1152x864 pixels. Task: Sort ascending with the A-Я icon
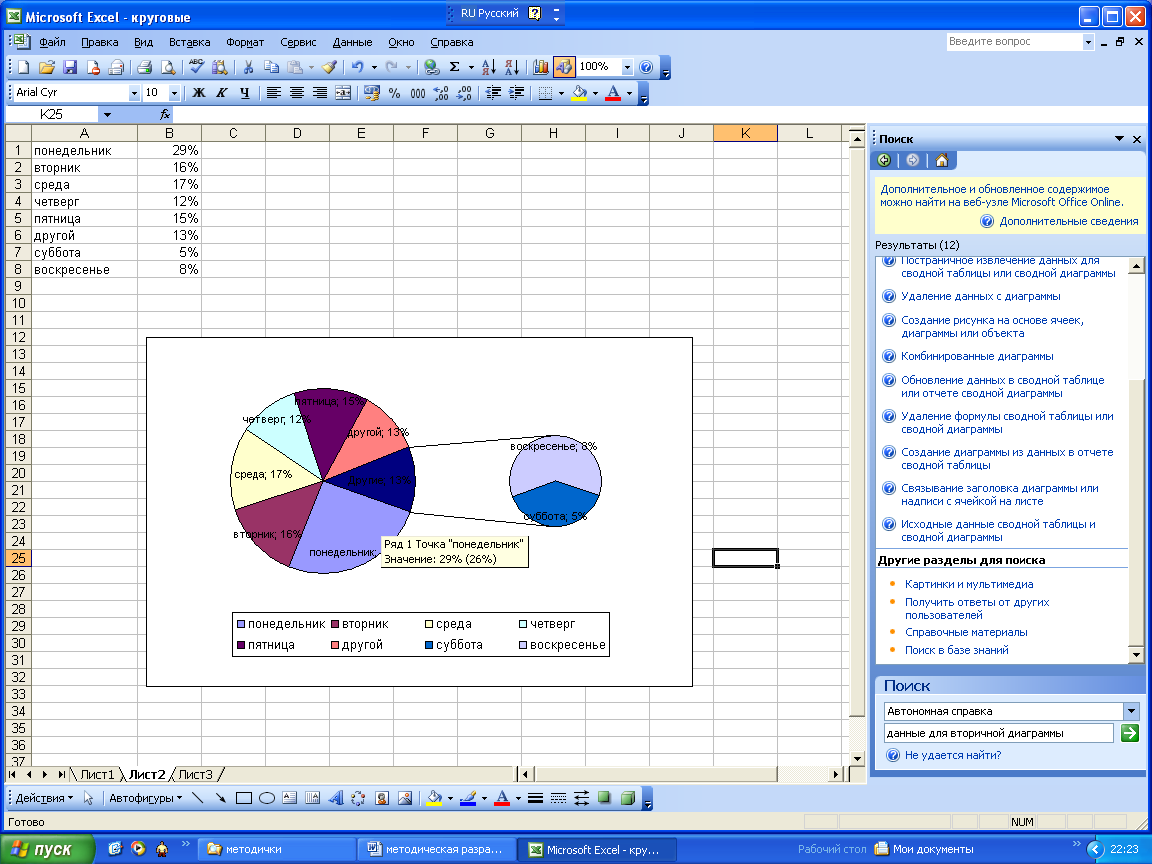click(489, 68)
